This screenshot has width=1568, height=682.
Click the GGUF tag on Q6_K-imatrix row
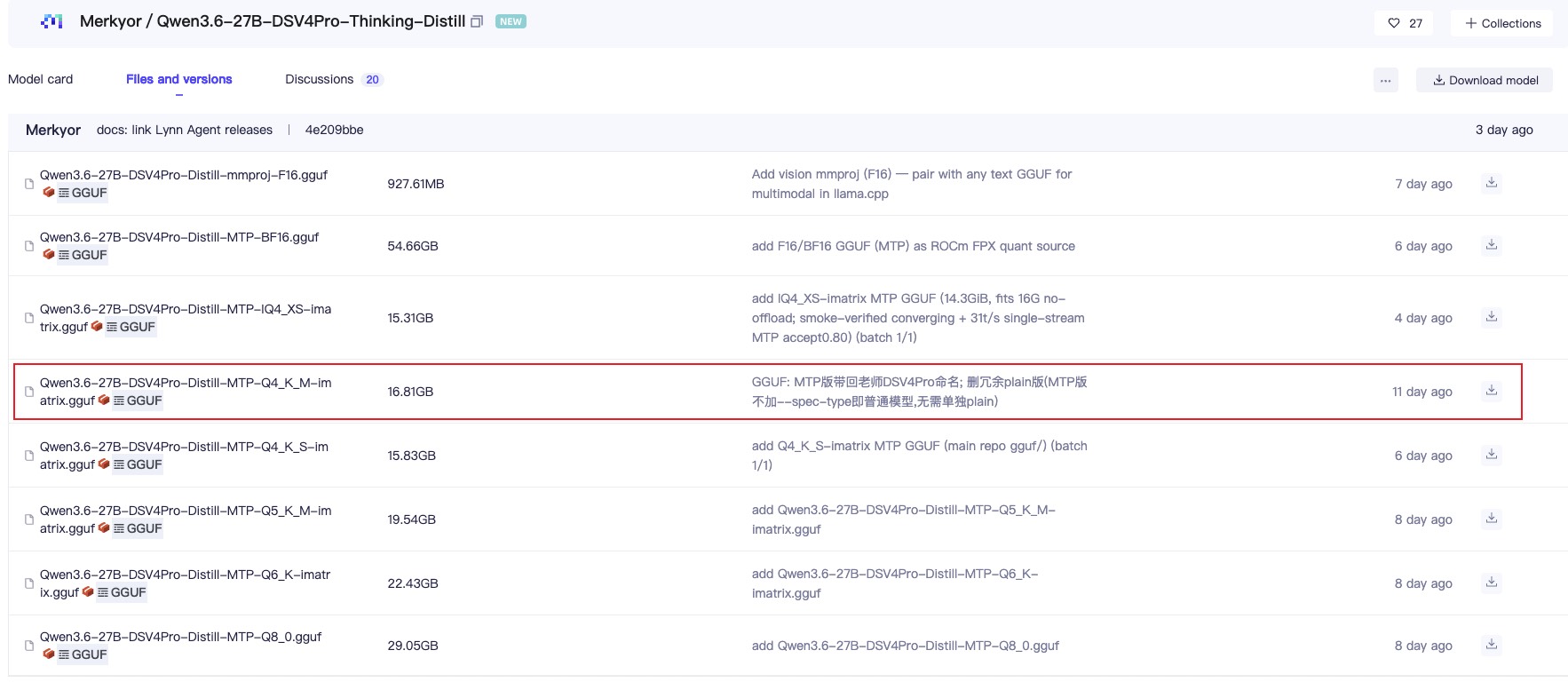click(122, 592)
